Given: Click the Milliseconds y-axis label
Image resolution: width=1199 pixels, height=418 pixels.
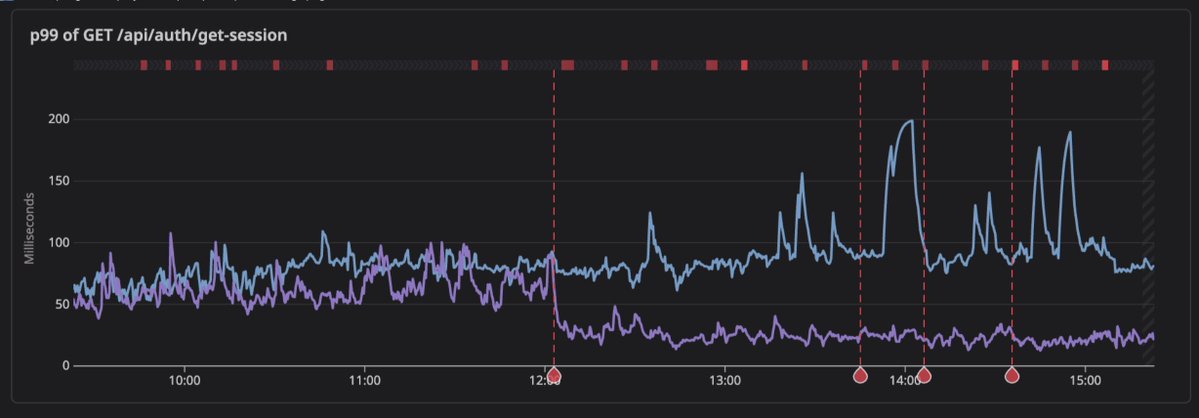Looking at the screenshot, I should pos(30,228).
